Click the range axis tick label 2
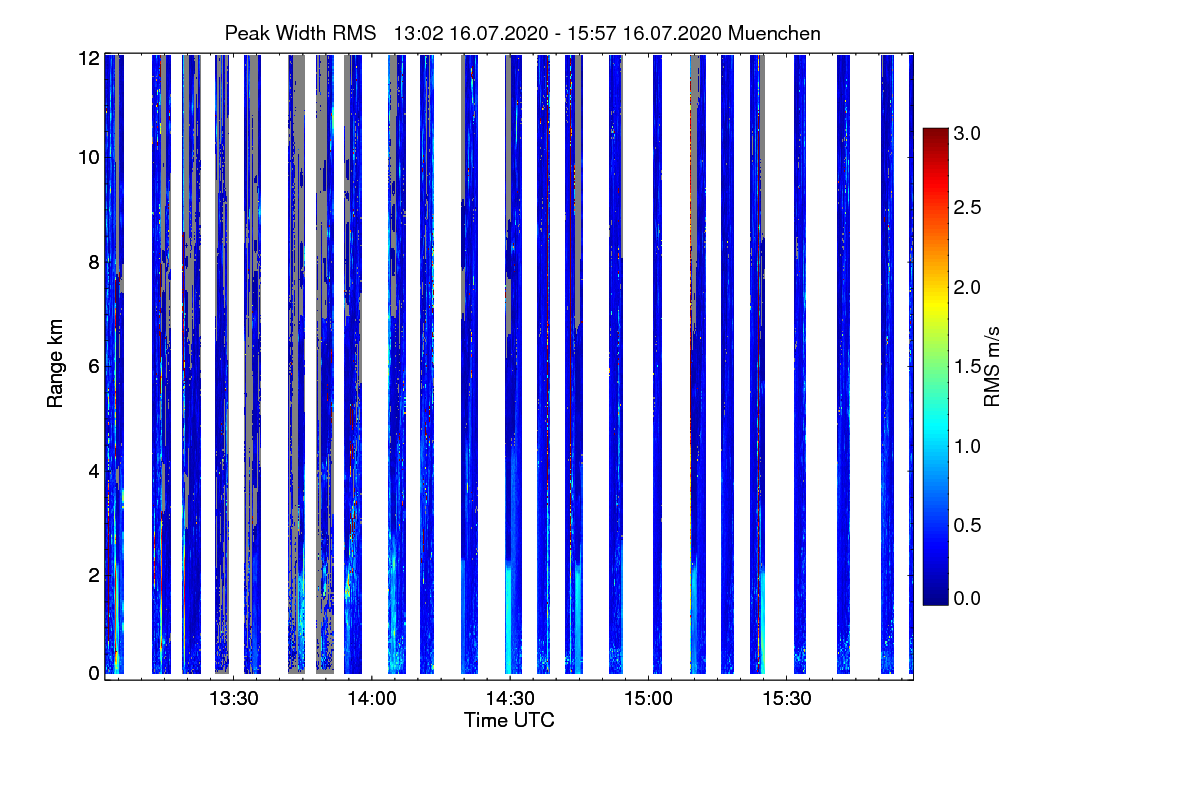This screenshot has width=1200, height=800. pyautogui.click(x=94, y=574)
